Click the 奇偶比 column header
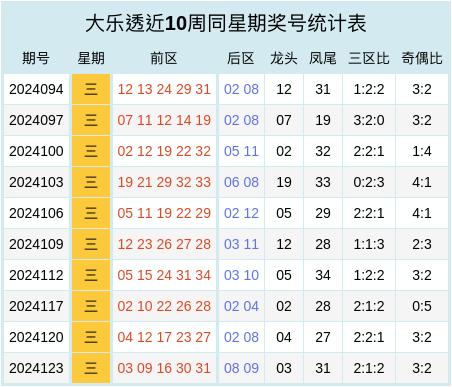The width and height of the screenshot is (452, 387). pyautogui.click(x=422, y=58)
